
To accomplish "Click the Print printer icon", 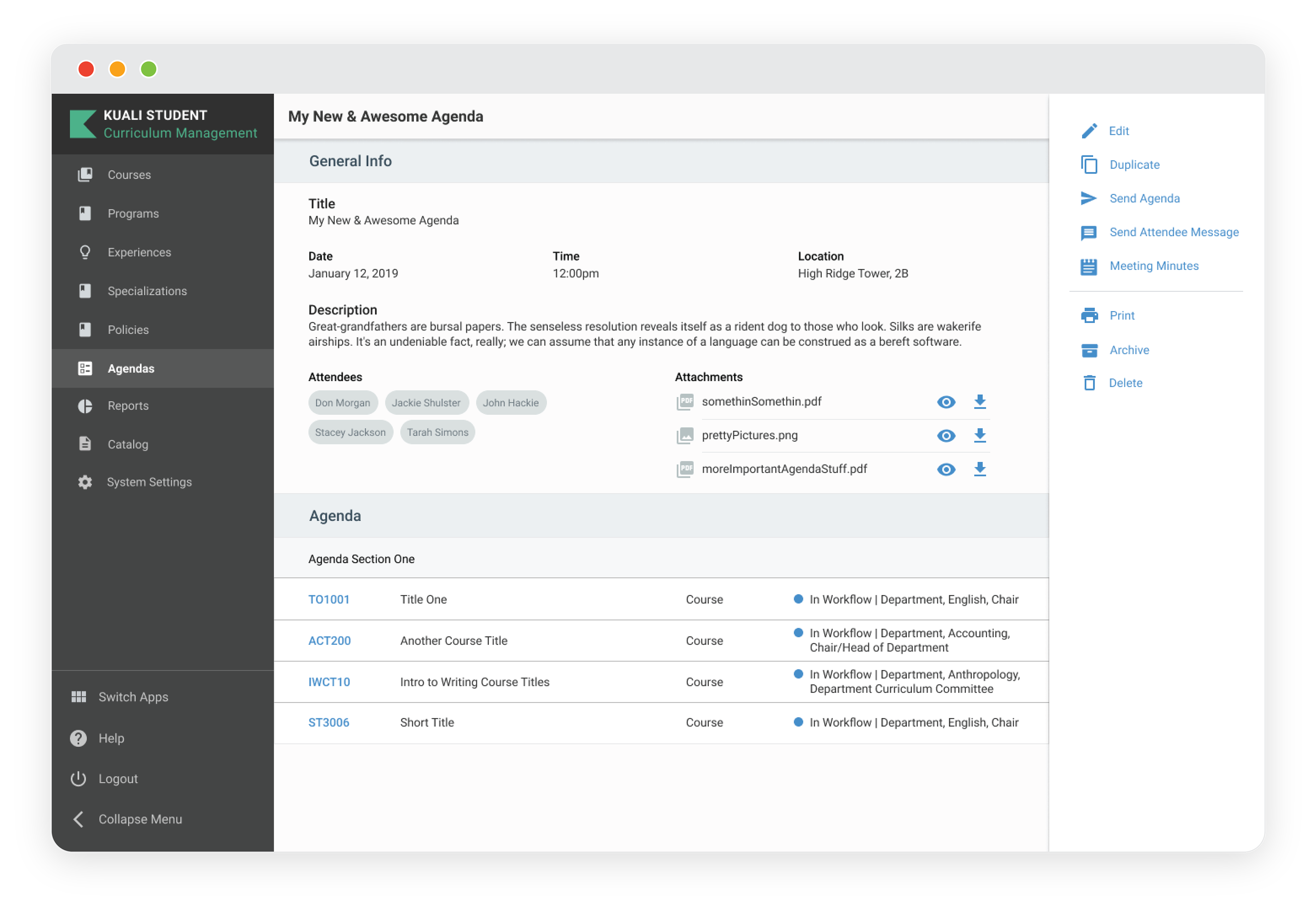I will pos(1089,315).
